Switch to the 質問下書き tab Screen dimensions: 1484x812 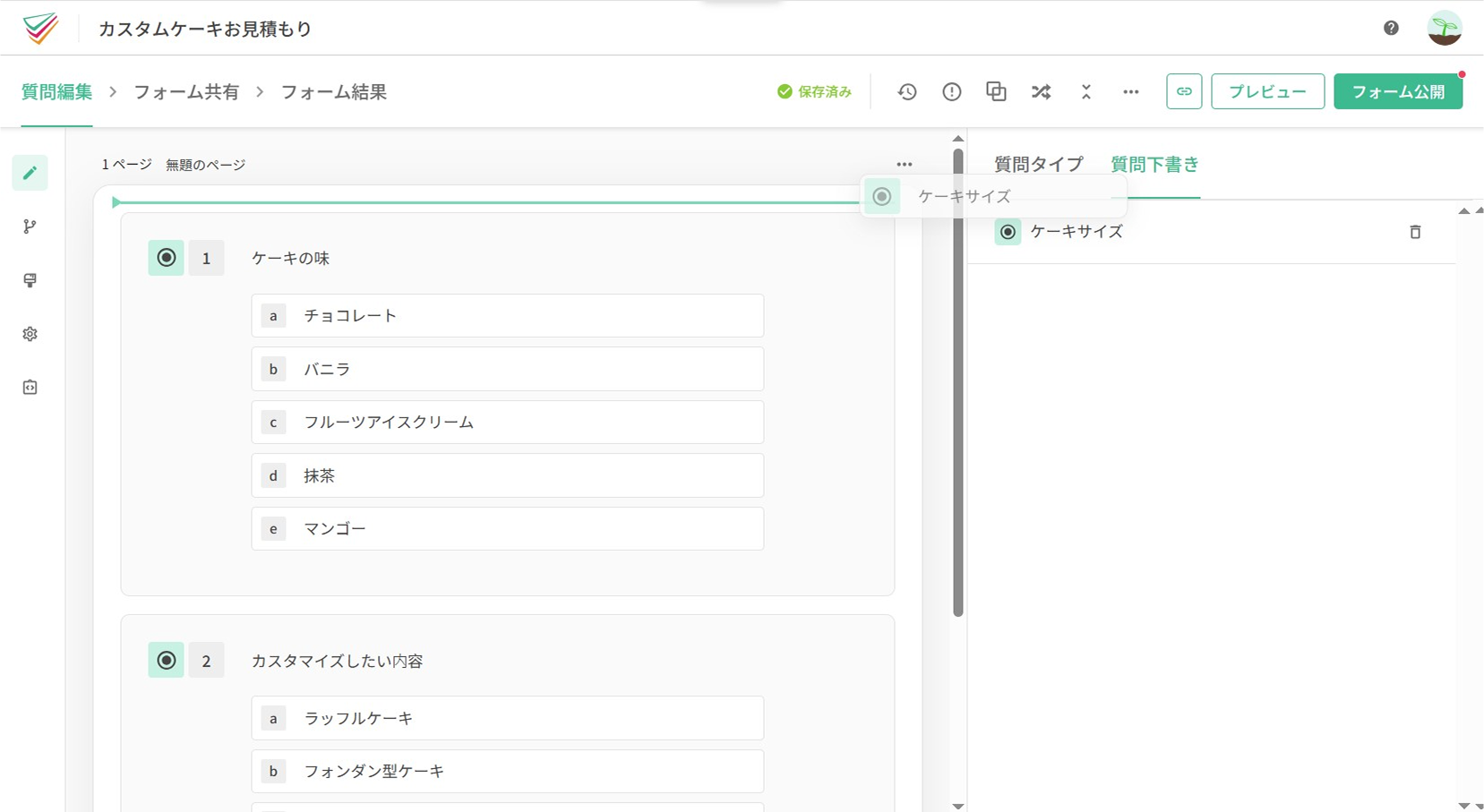[x=1154, y=165]
